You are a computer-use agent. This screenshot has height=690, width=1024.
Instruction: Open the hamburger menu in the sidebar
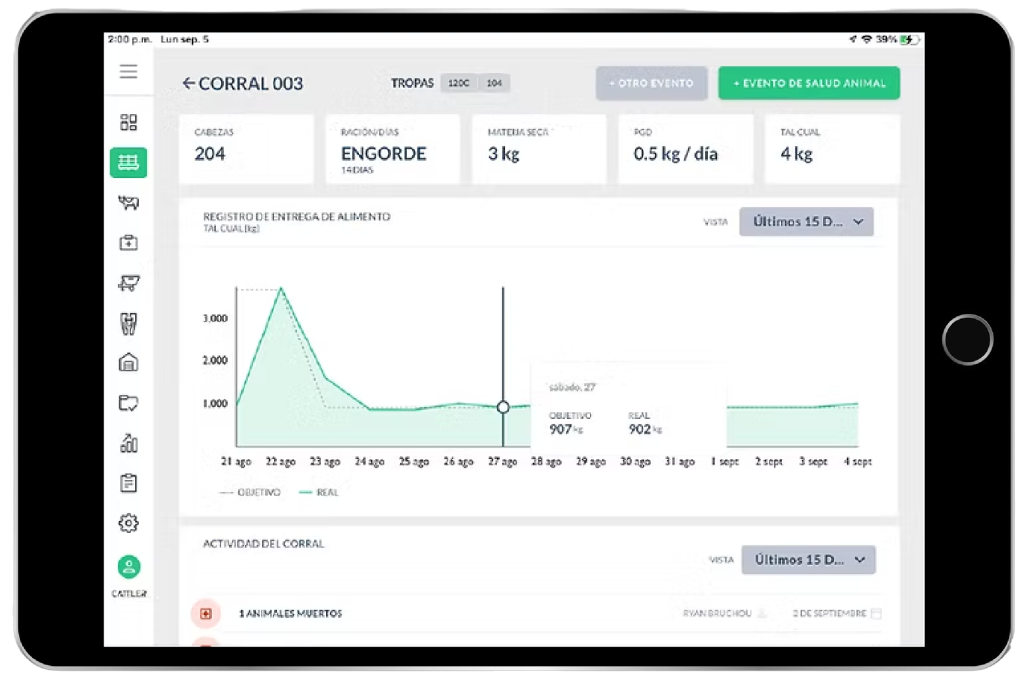pyautogui.click(x=128, y=72)
